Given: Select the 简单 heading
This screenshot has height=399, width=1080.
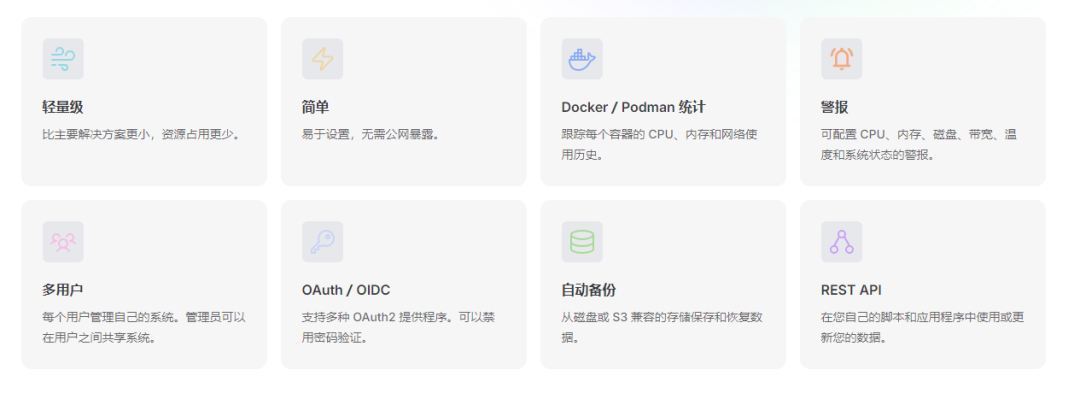Looking at the screenshot, I should click(315, 108).
